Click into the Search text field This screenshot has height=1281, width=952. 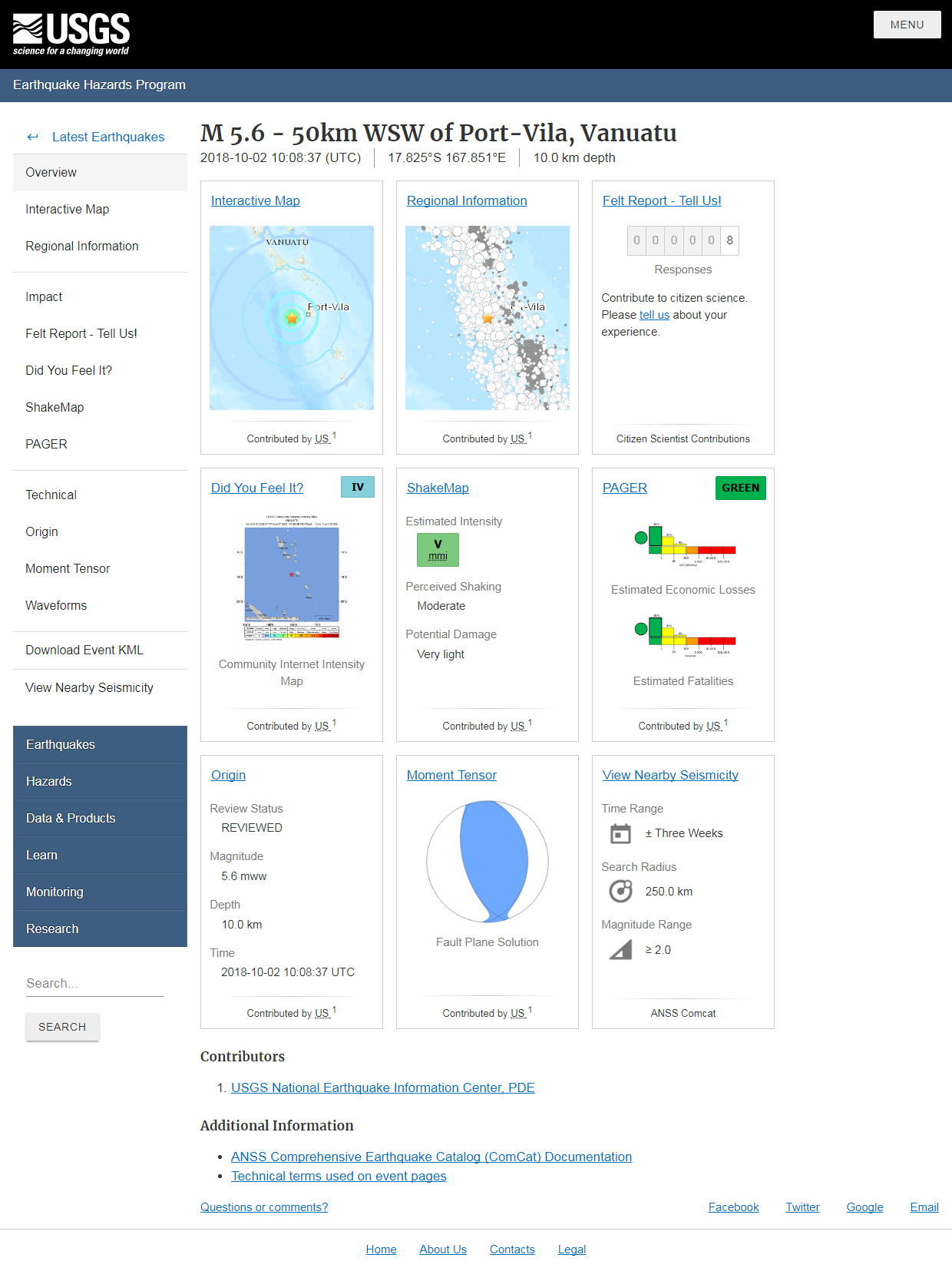tap(94, 983)
